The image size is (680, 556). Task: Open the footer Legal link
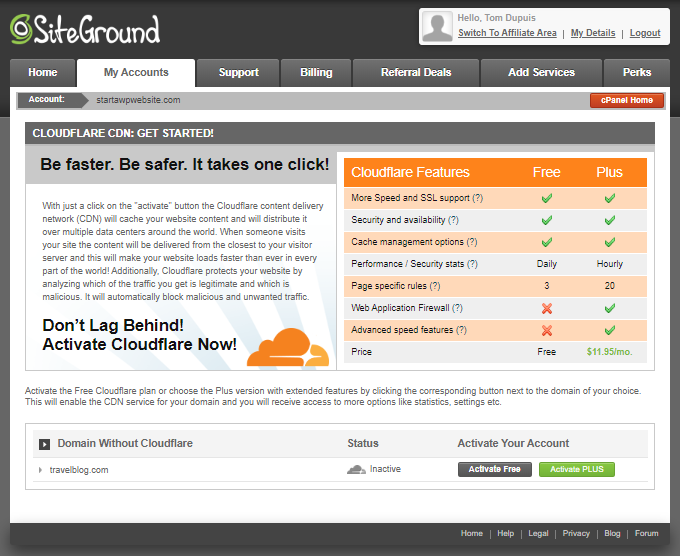click(538, 533)
